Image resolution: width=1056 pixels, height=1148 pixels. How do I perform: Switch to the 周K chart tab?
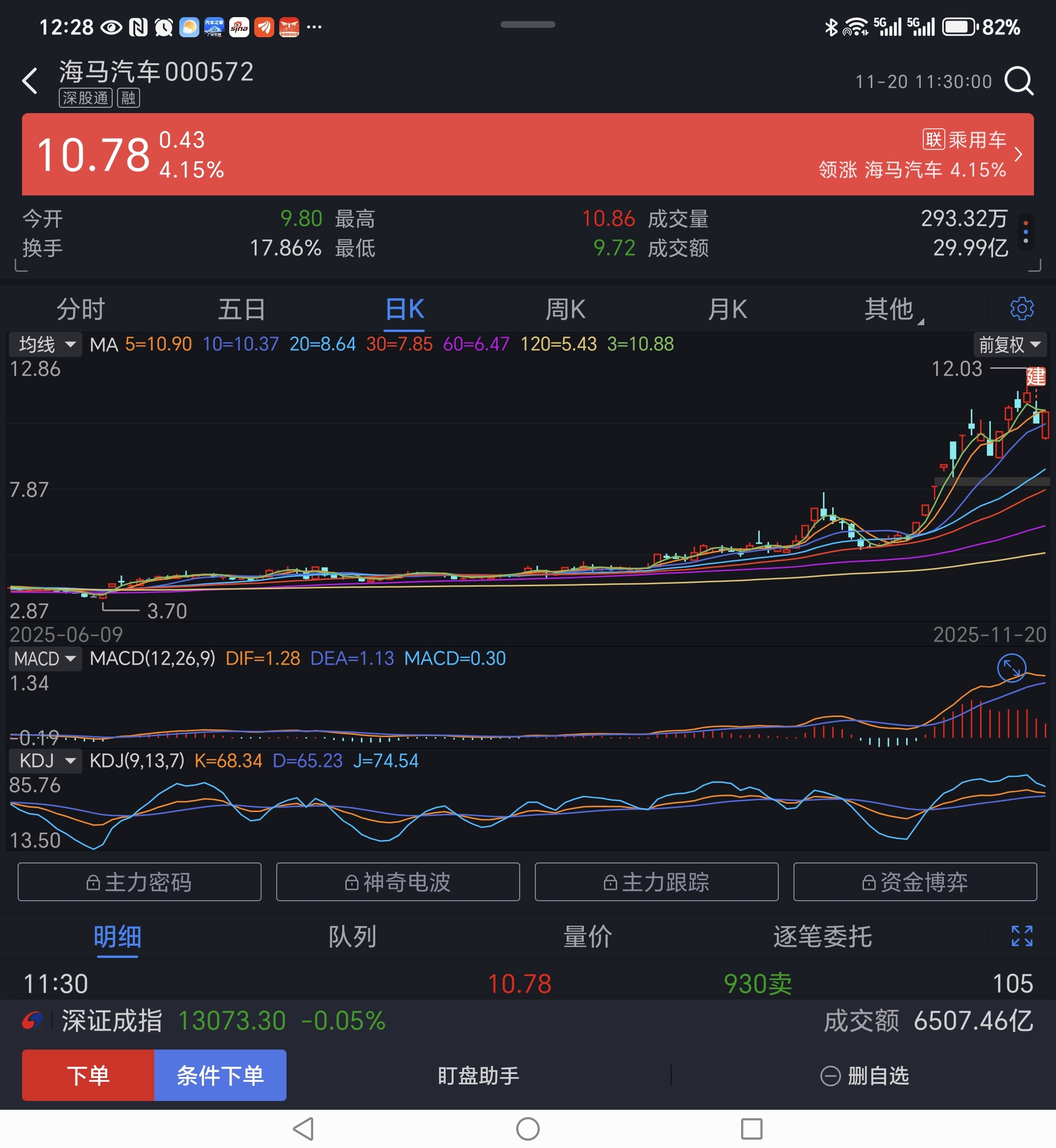point(565,310)
